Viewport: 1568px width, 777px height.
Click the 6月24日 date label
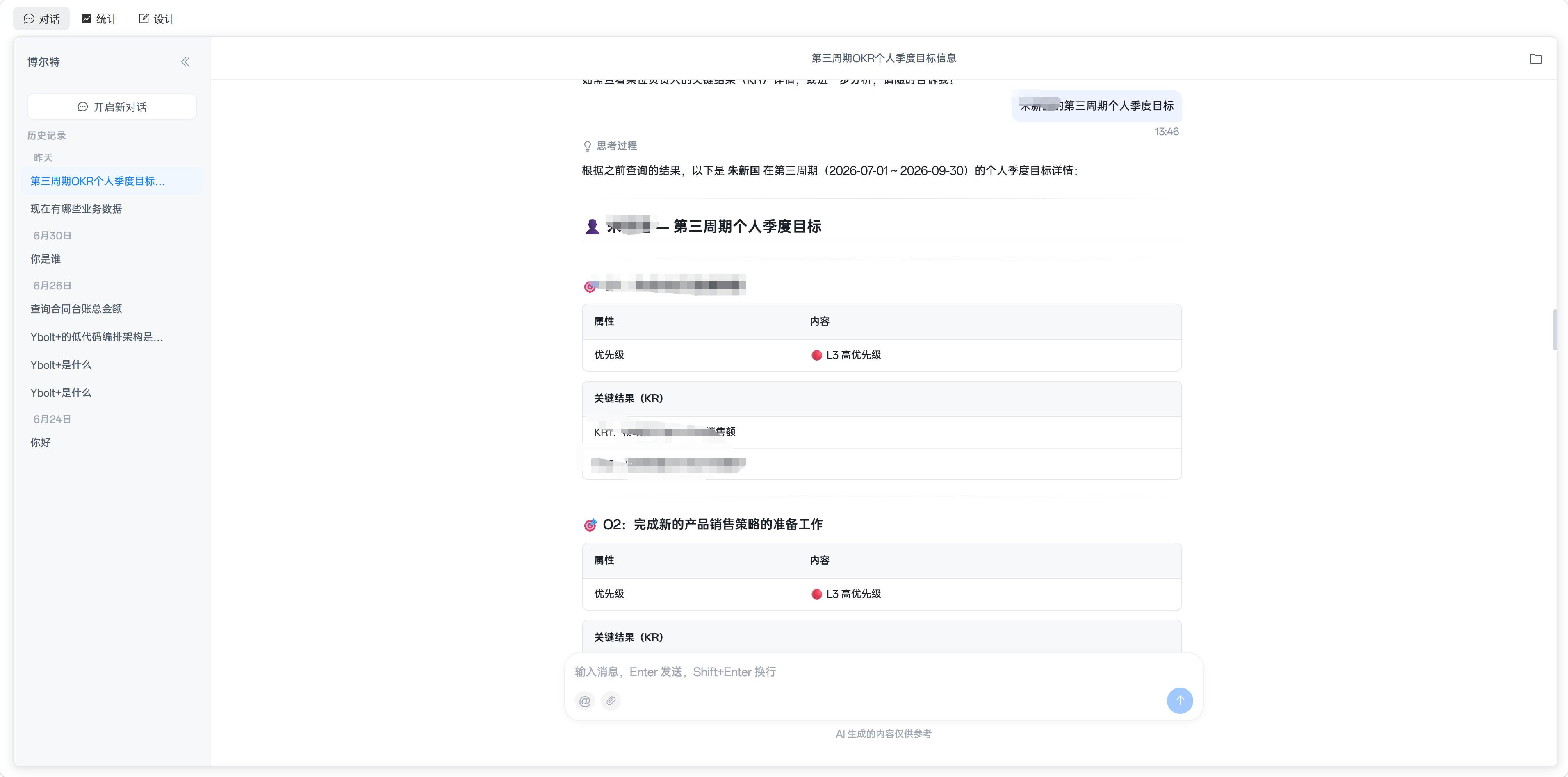52,420
